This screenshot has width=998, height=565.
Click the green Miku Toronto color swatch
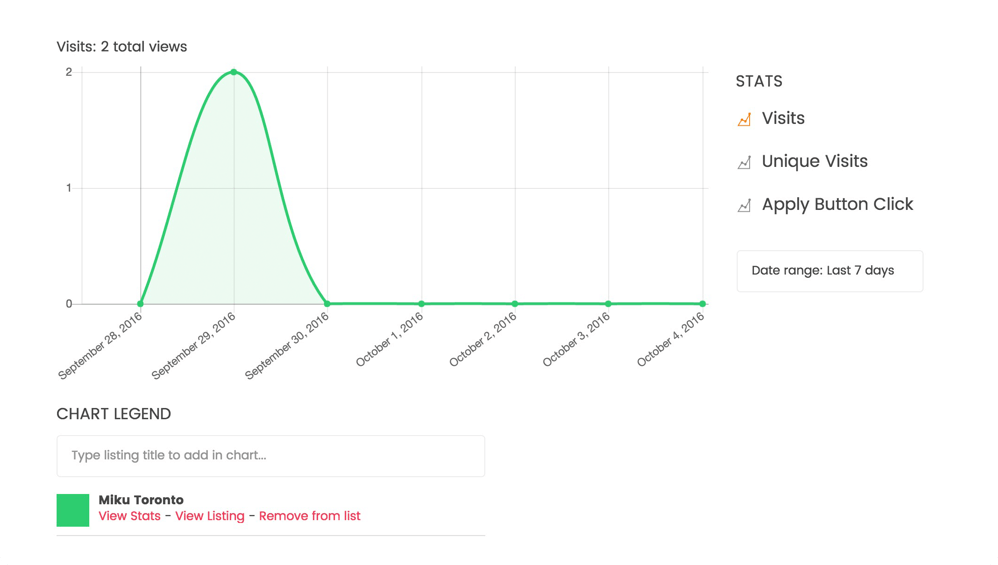pyautogui.click(x=73, y=510)
